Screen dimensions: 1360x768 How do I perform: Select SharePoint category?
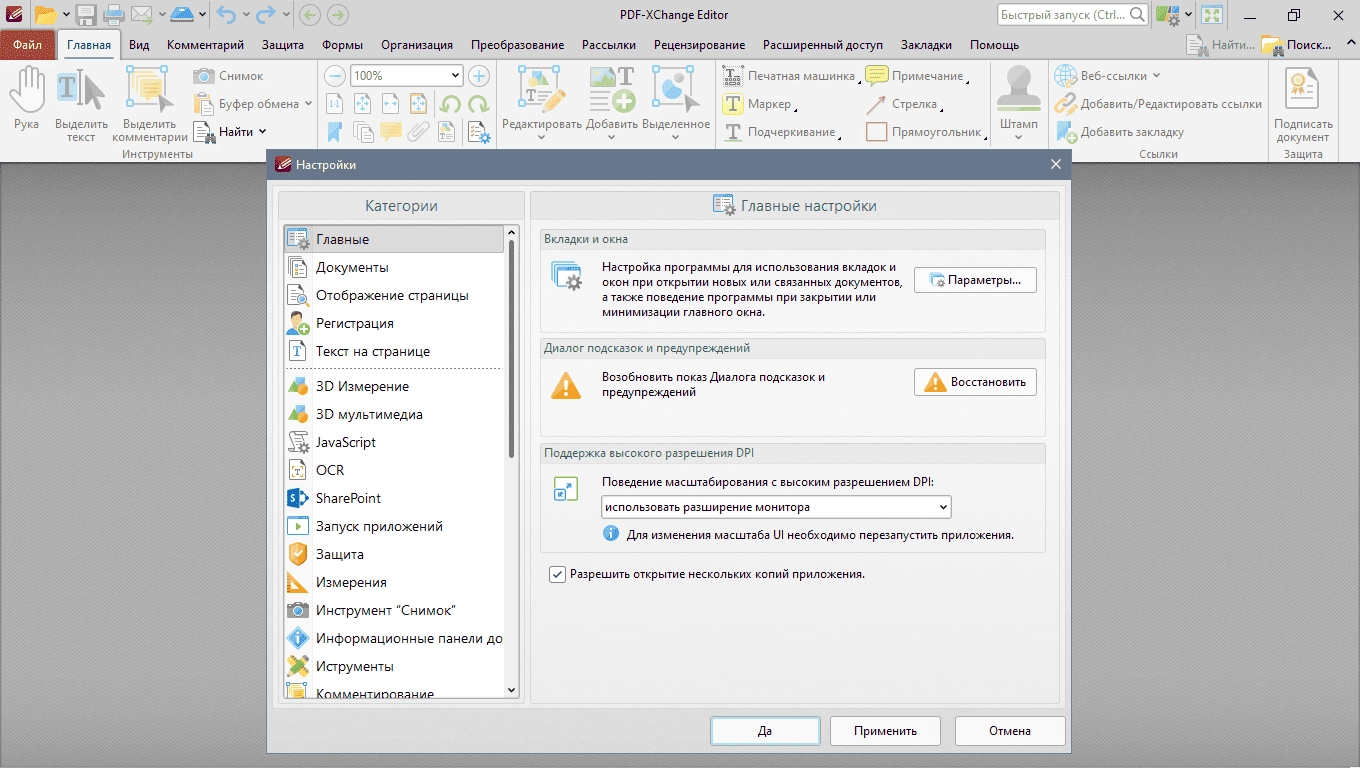coord(394,498)
